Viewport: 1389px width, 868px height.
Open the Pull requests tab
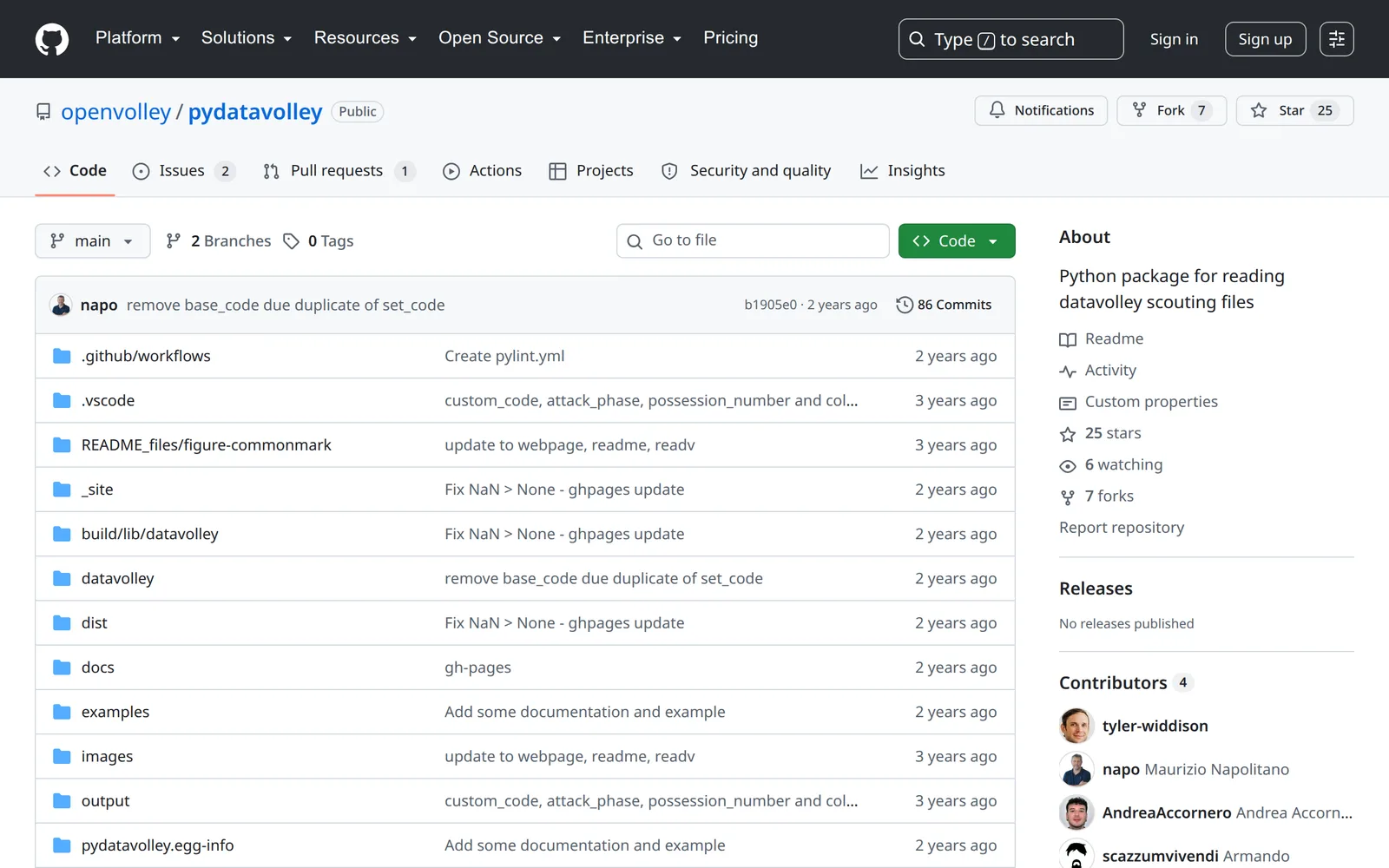coord(339,171)
